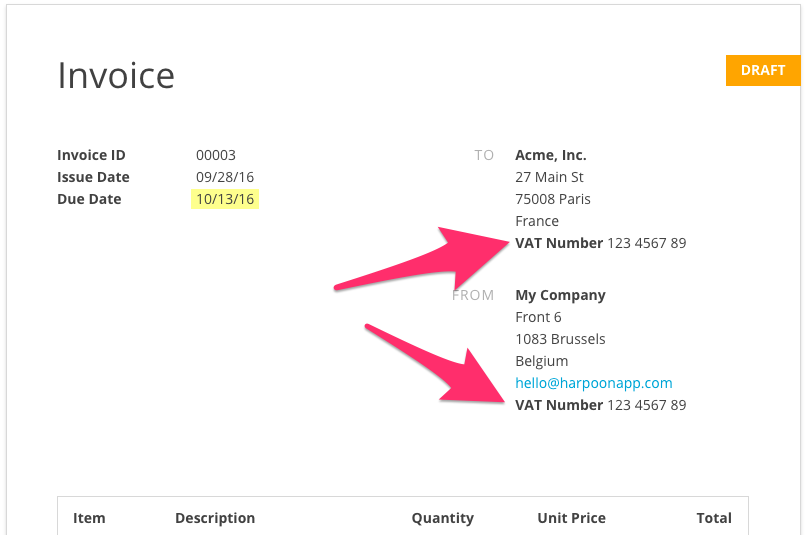The width and height of the screenshot is (807, 535).
Task: Click the 1083 Brussels address line
Action: click(x=560, y=339)
